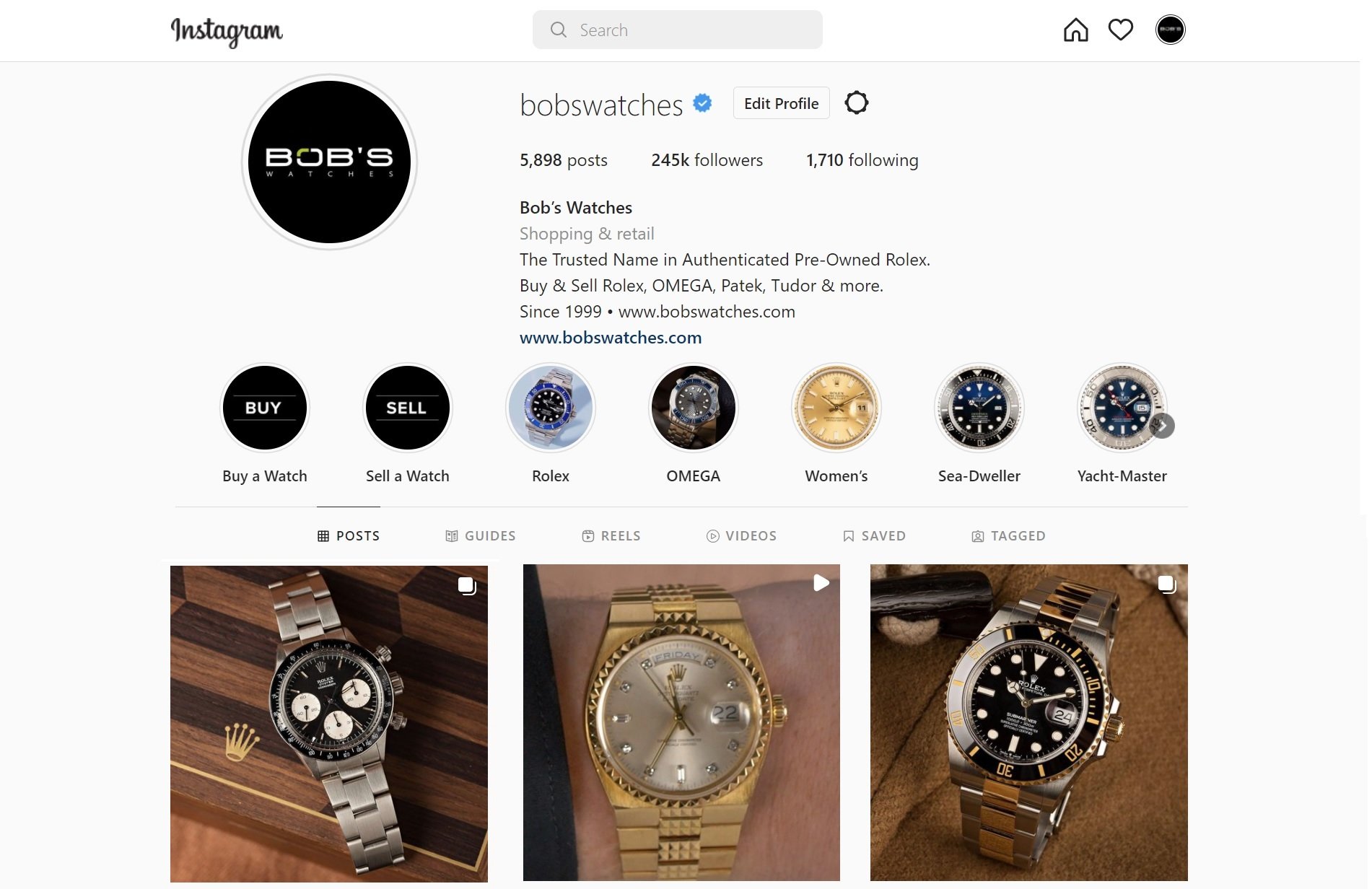
Task: Click into the Search field
Action: click(678, 30)
